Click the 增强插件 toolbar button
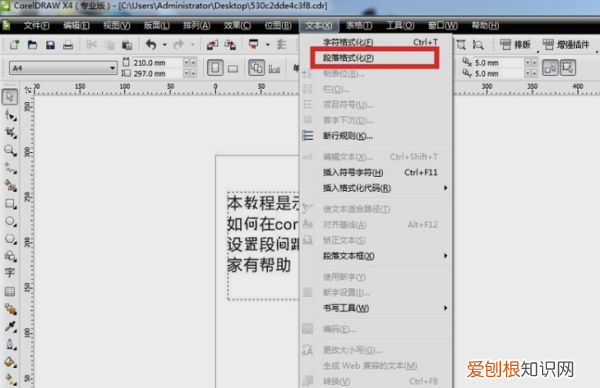The image size is (600, 388). pos(566,45)
